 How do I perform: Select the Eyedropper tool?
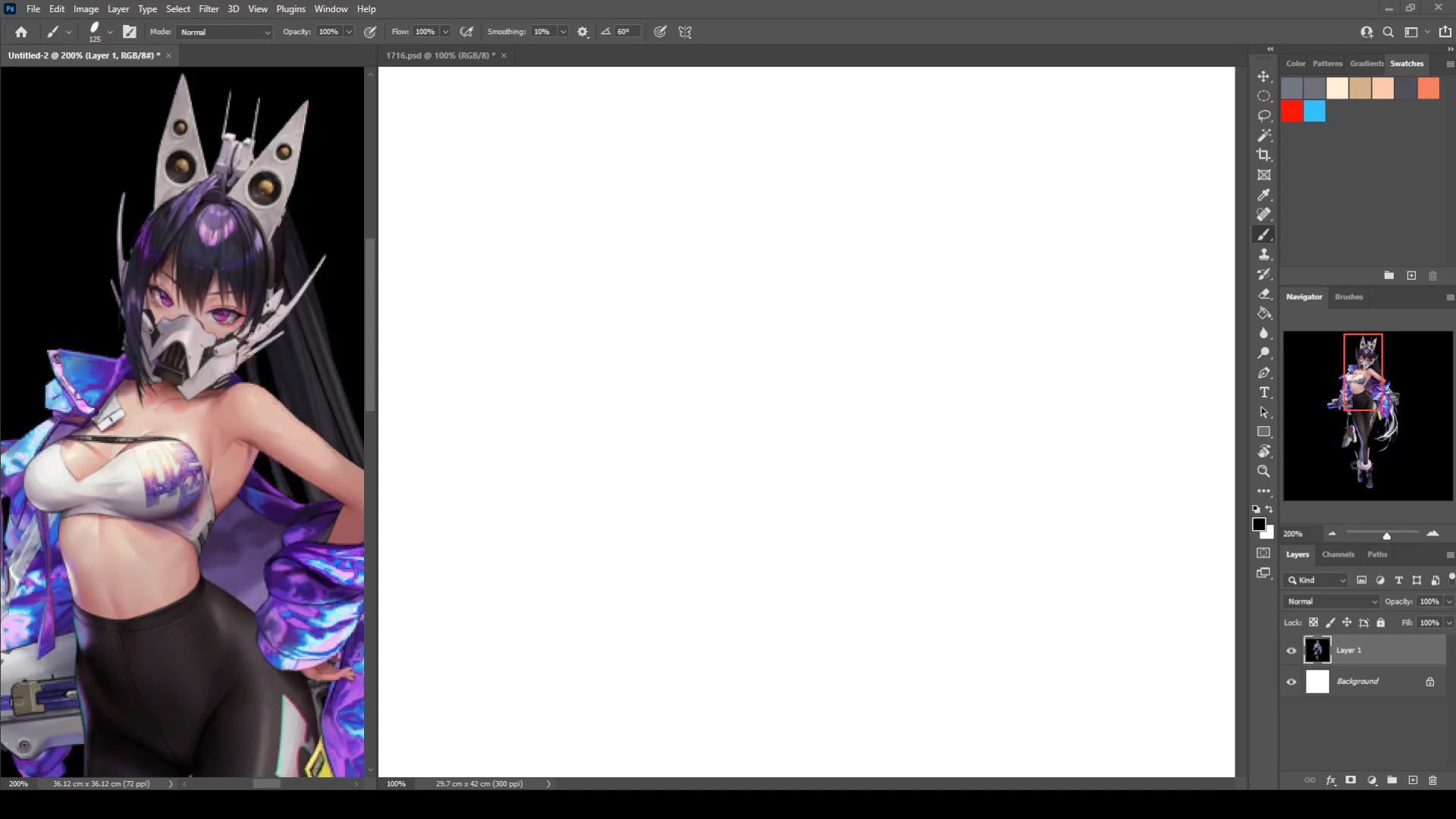[1263, 195]
